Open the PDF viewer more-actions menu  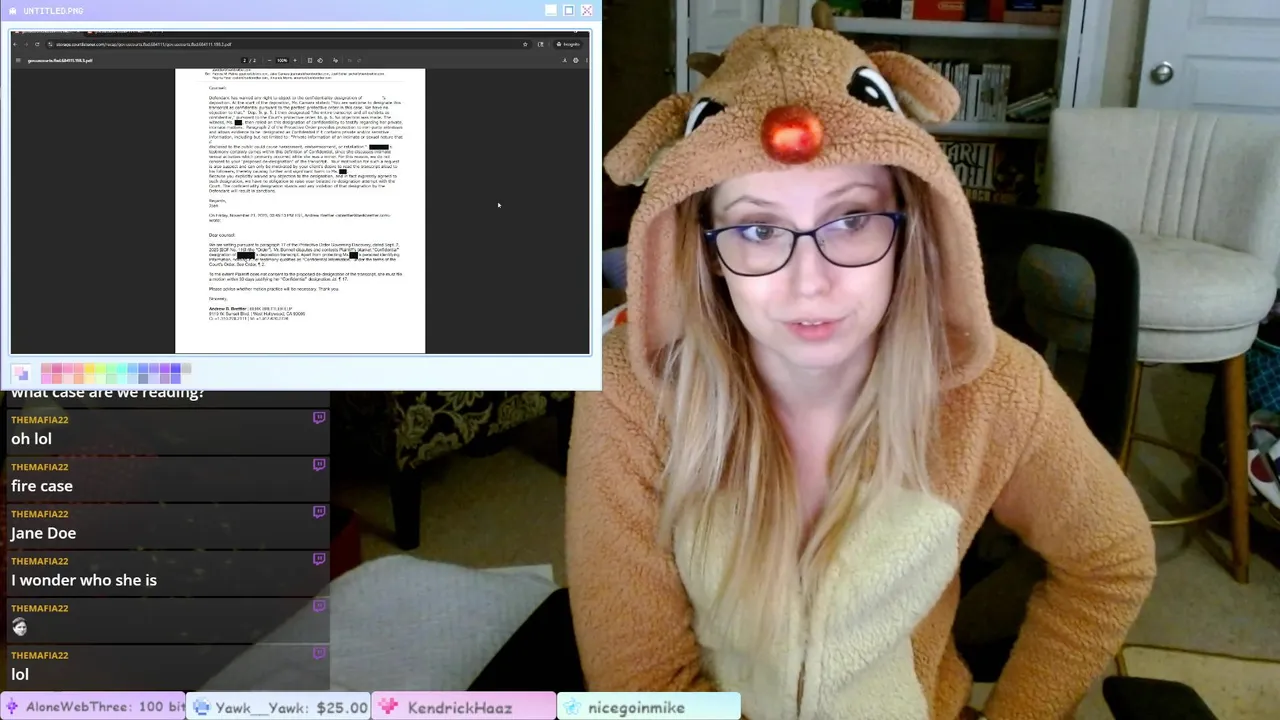(x=587, y=60)
